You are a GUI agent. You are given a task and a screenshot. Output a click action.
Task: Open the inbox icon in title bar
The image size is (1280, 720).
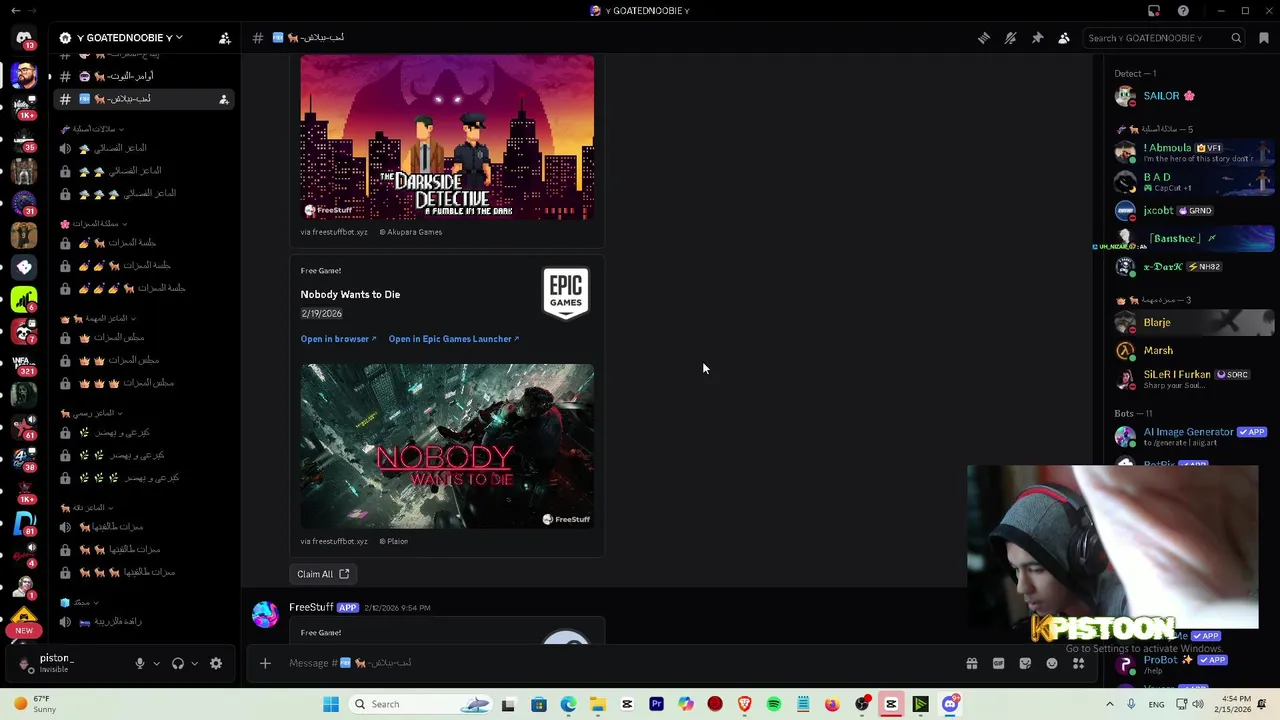[x=1154, y=11]
